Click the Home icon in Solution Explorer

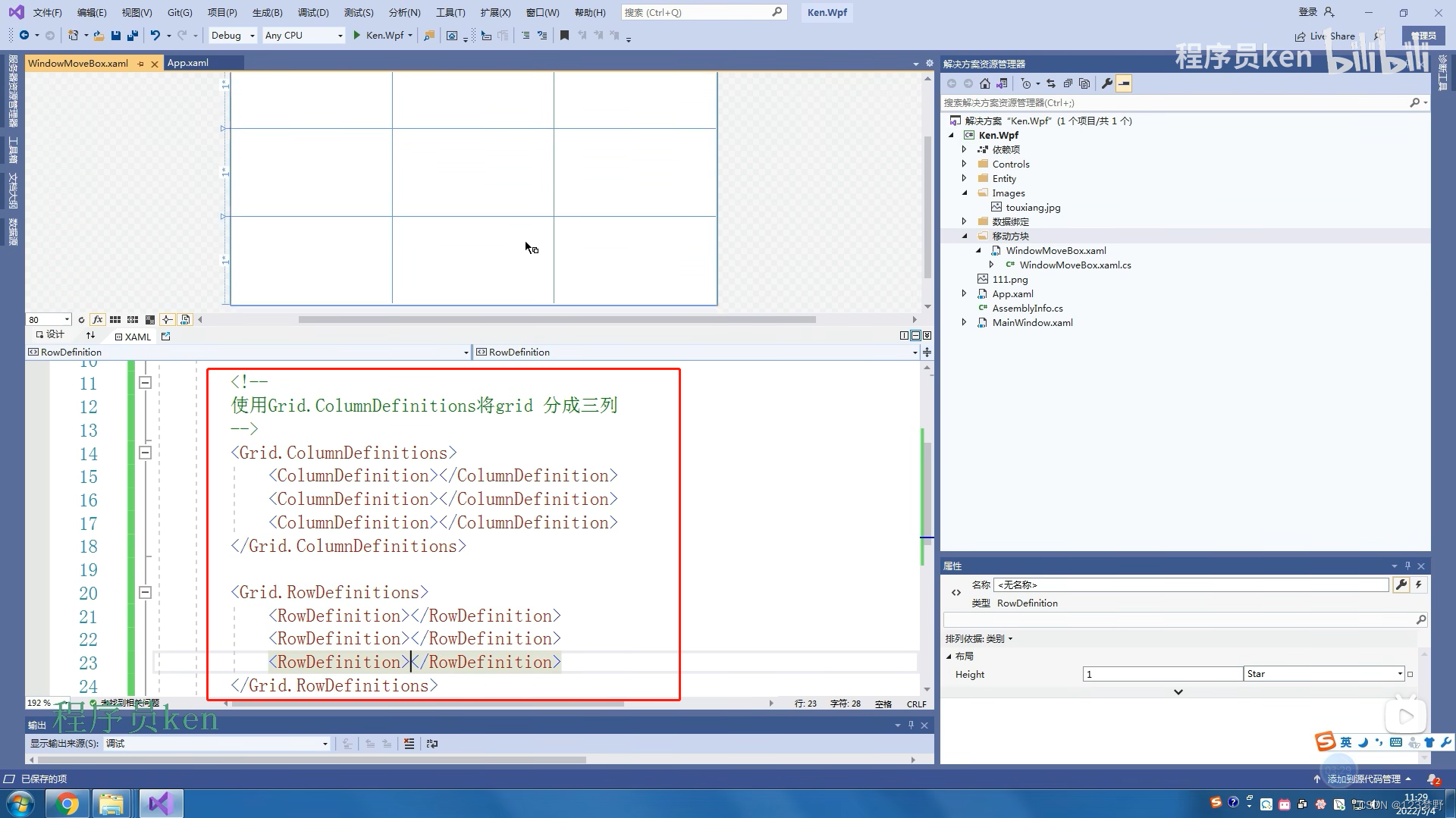pos(985,83)
